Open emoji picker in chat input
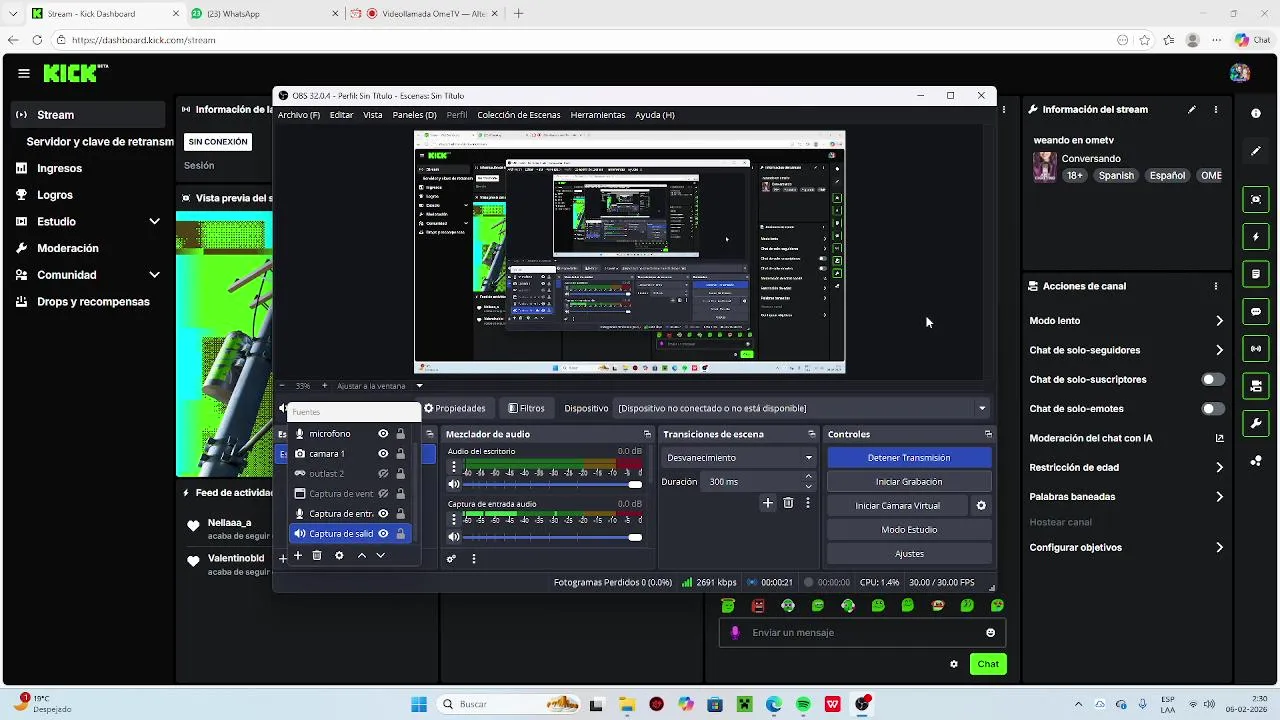 click(x=991, y=633)
